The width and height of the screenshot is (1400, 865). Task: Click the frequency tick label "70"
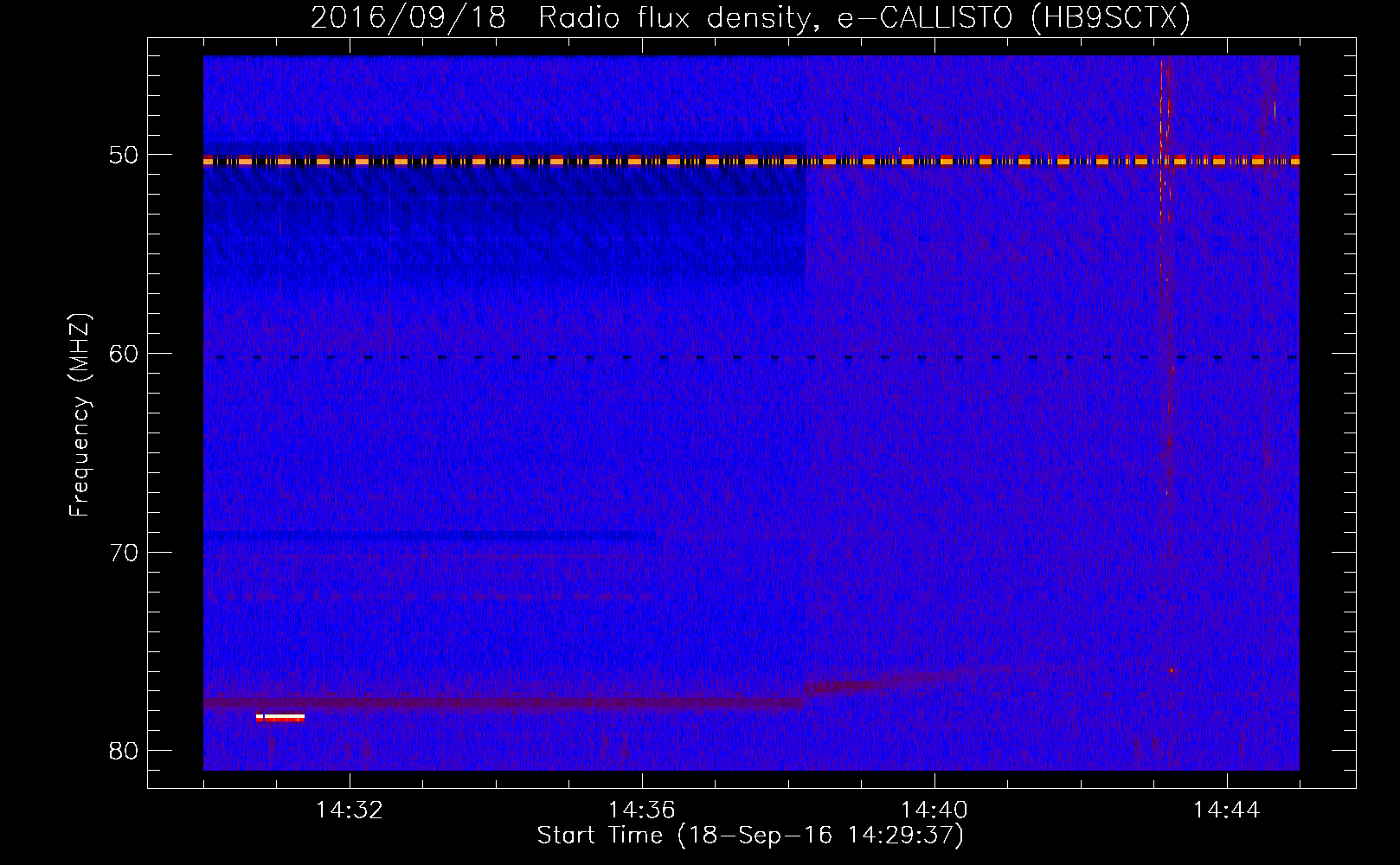124,552
